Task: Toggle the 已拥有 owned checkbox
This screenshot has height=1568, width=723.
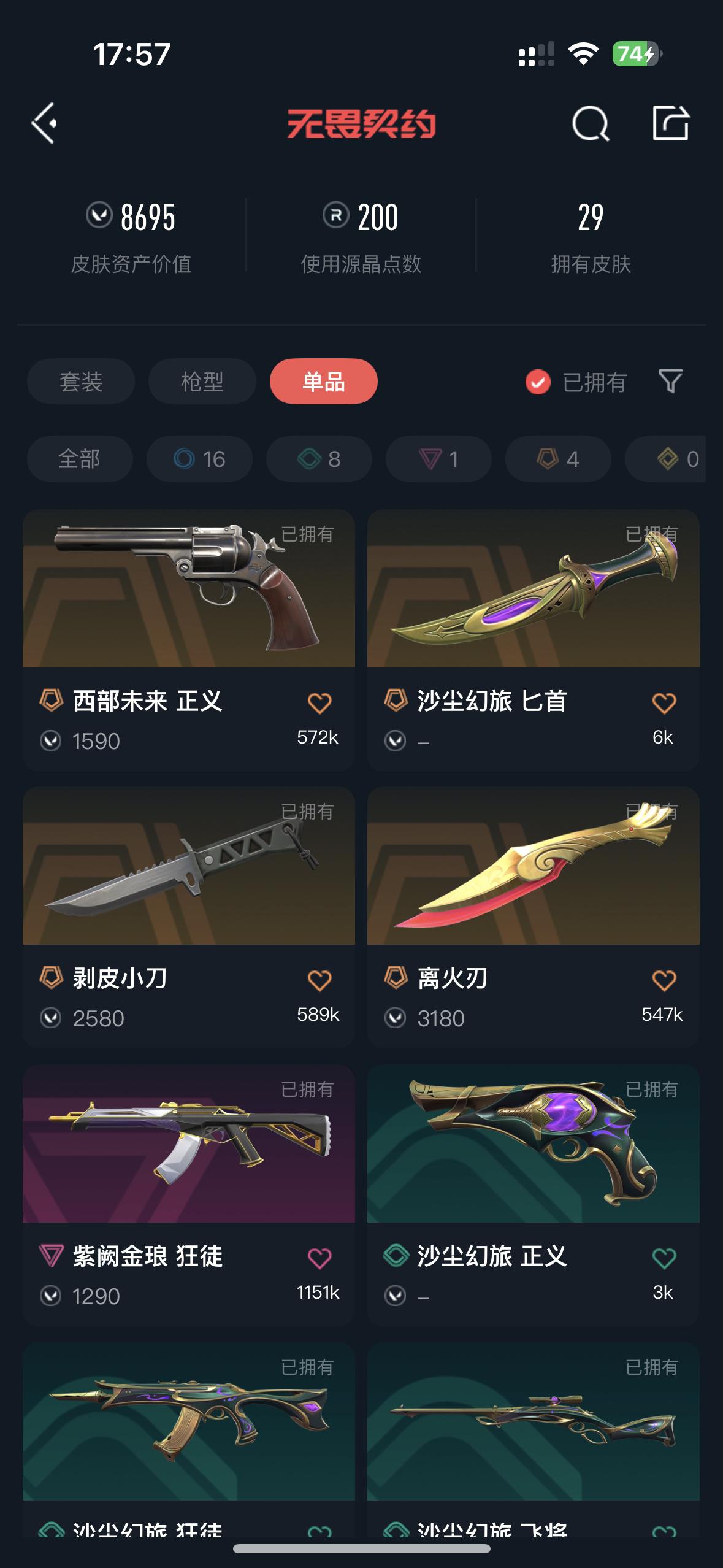Action: (x=538, y=382)
